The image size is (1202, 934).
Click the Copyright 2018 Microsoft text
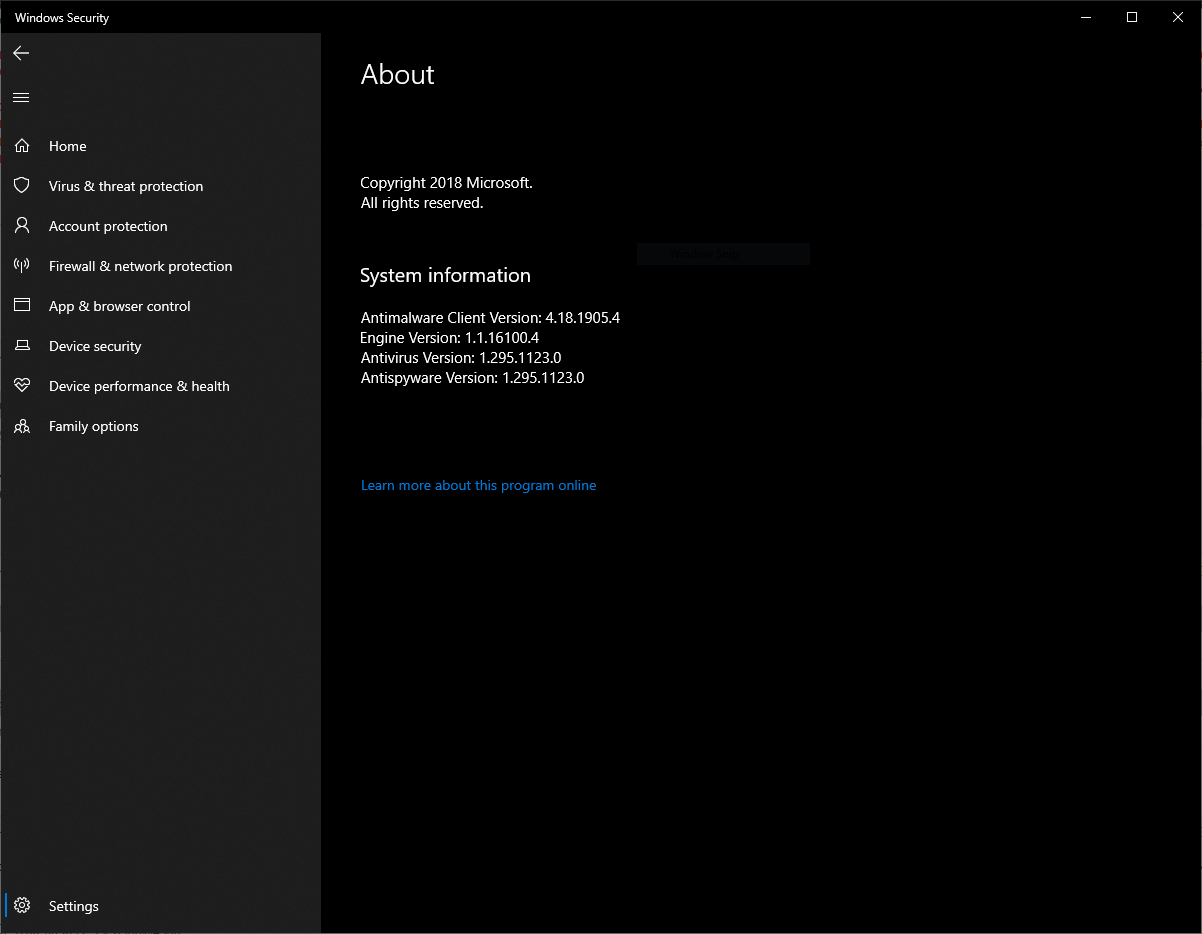click(x=446, y=183)
